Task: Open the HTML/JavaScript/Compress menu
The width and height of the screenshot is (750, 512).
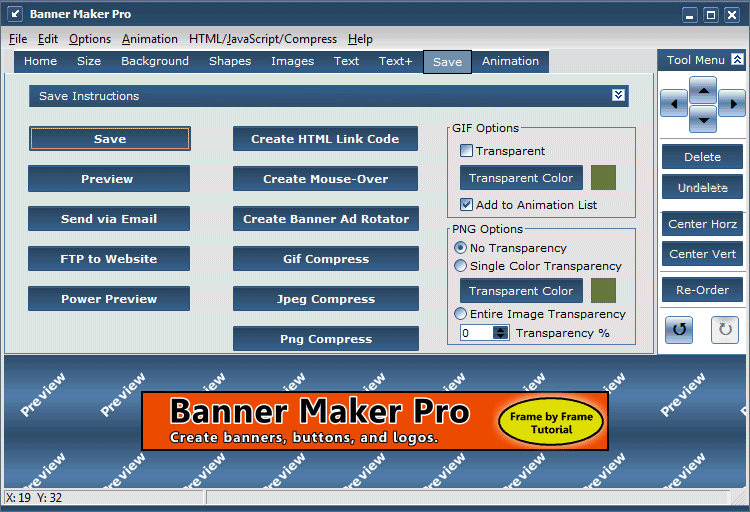Action: (x=263, y=39)
